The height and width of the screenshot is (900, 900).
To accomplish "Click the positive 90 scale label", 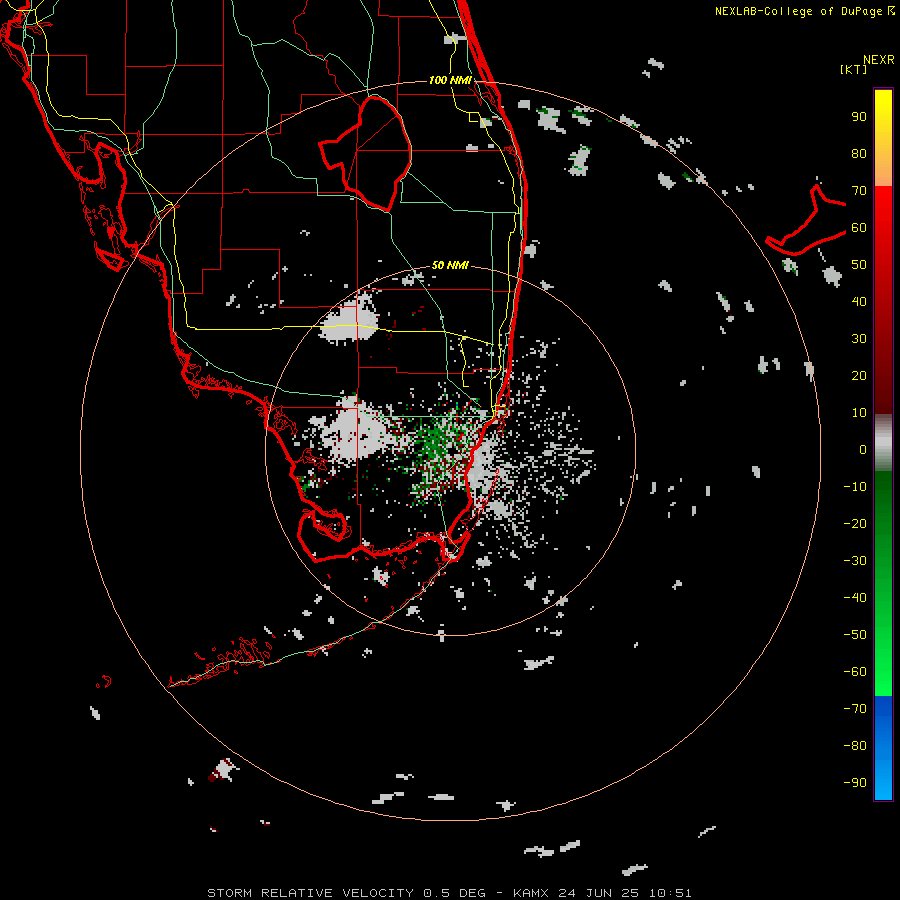I will [x=859, y=117].
